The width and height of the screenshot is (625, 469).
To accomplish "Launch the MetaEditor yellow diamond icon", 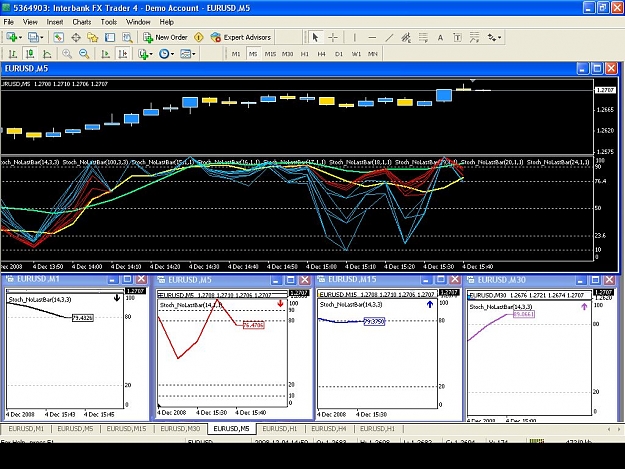I will pyautogui.click(x=199, y=37).
